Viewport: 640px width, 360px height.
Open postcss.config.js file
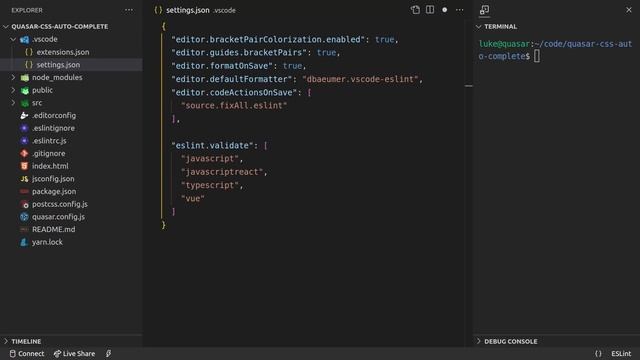click(60, 204)
